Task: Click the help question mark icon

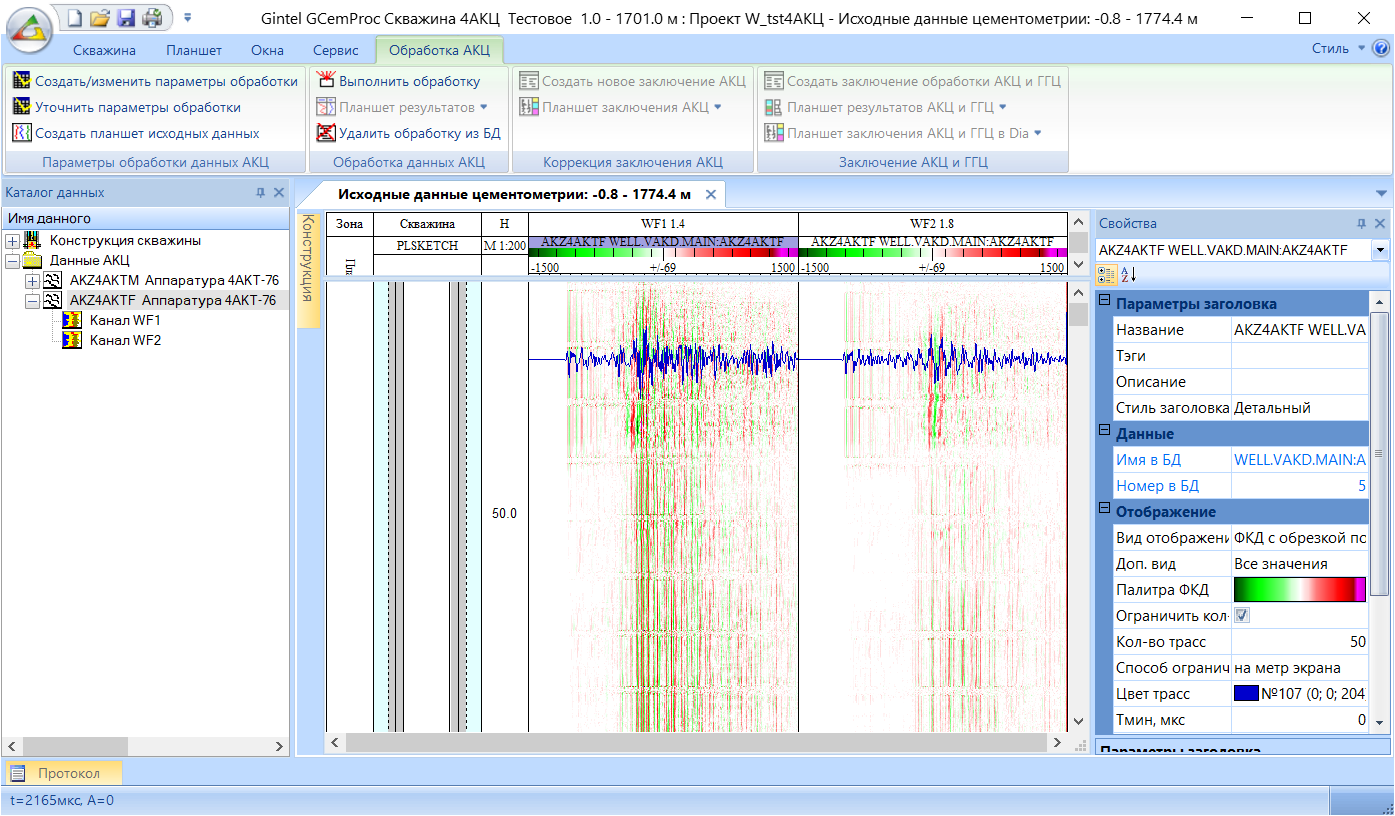Action: 1381,48
